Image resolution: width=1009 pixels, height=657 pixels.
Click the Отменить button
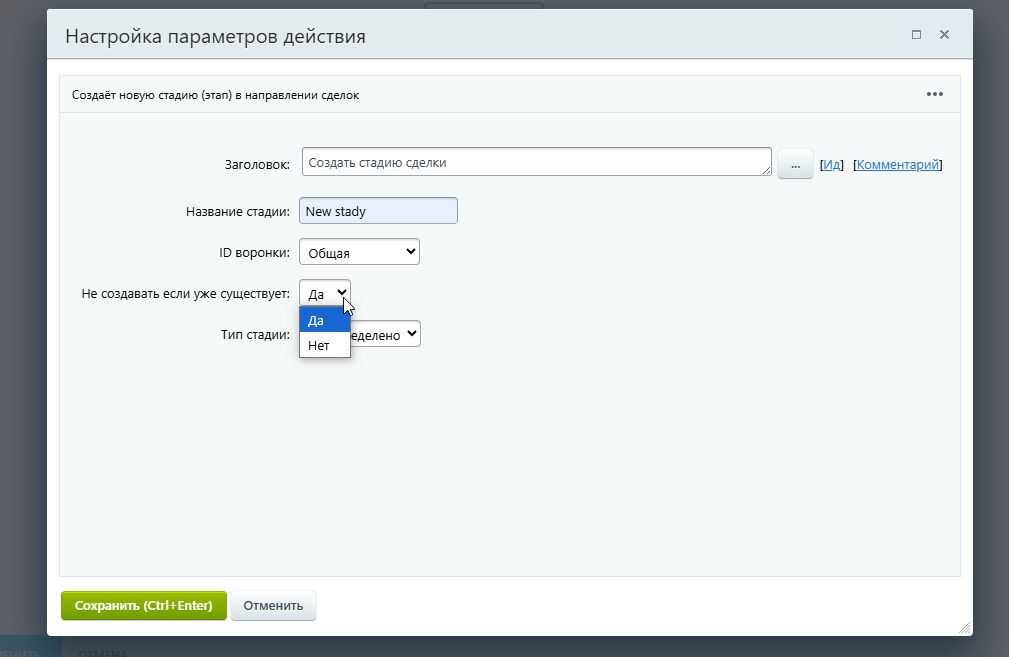pyautogui.click(x=273, y=605)
